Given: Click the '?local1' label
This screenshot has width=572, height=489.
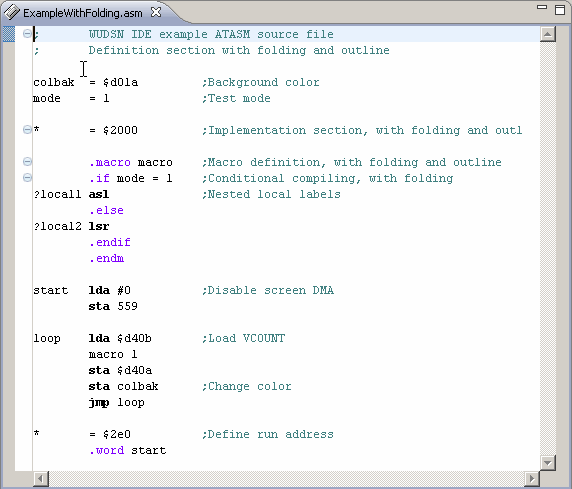Looking at the screenshot, I should [x=57, y=195].
